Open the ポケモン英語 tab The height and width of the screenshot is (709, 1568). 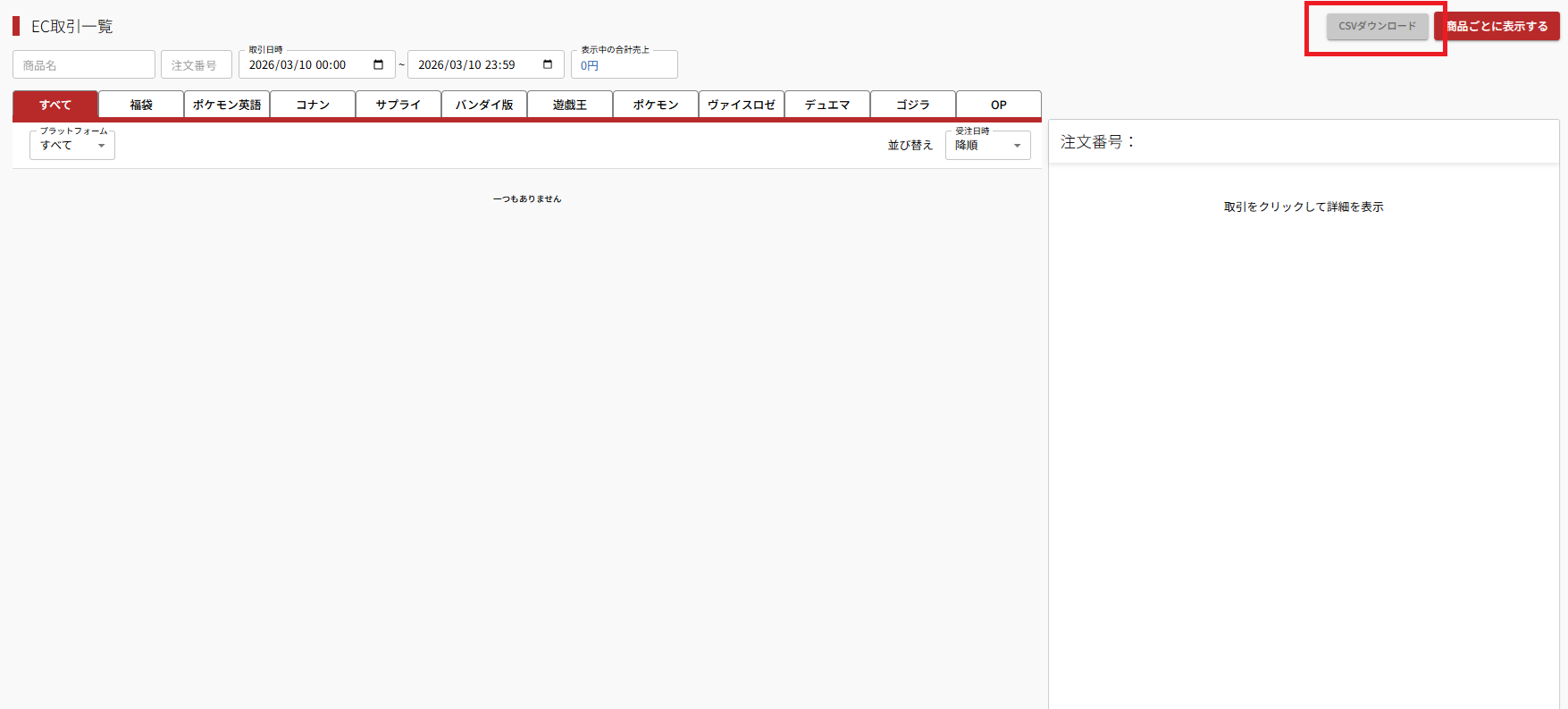pyautogui.click(x=227, y=105)
